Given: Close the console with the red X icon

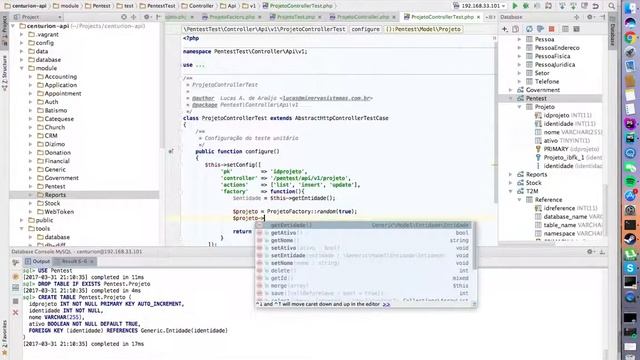Looking at the screenshot, I should coord(16,312).
